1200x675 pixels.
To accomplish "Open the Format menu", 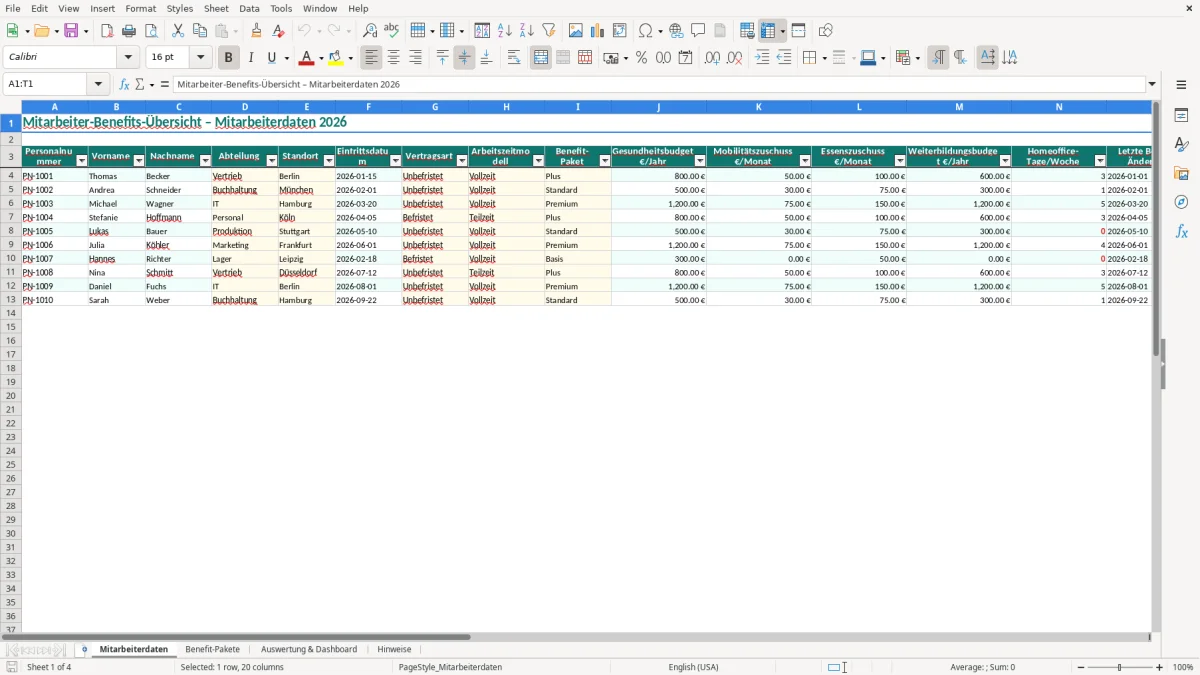I will point(140,8).
